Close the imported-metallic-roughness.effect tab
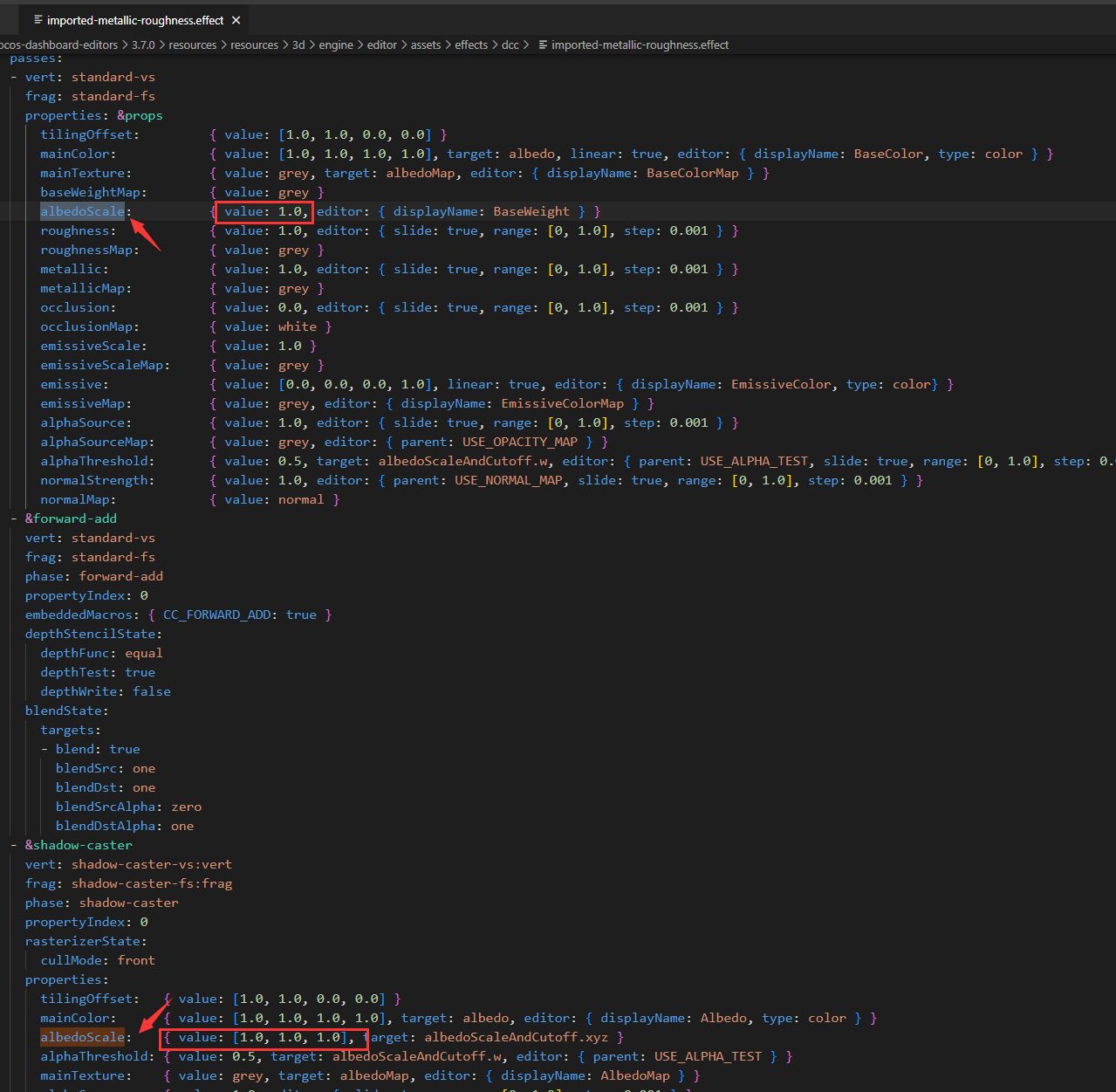This screenshot has width=1116, height=1092. click(x=236, y=20)
